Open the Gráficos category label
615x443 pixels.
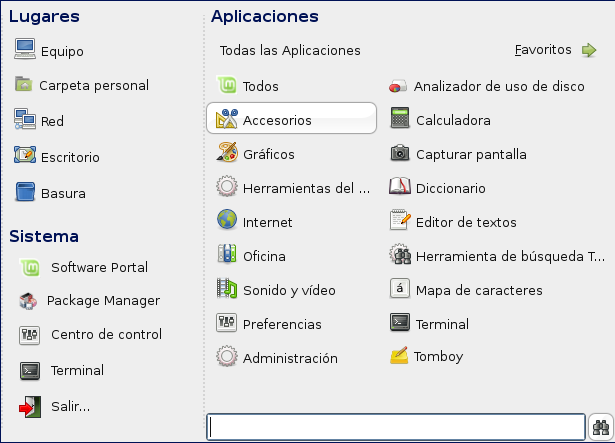[269, 154]
